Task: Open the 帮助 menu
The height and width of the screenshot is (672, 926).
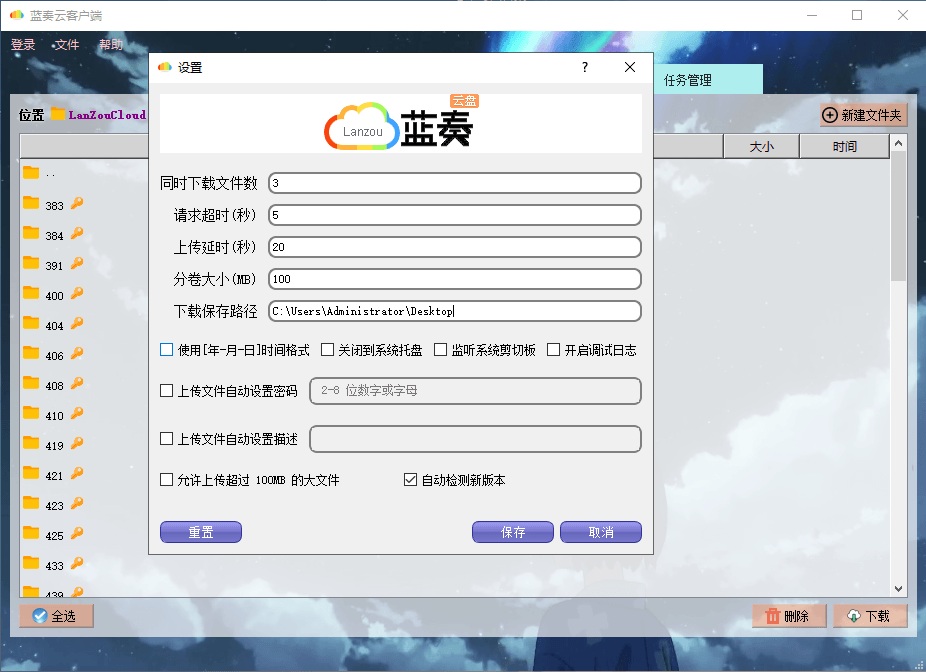Action: [111, 45]
